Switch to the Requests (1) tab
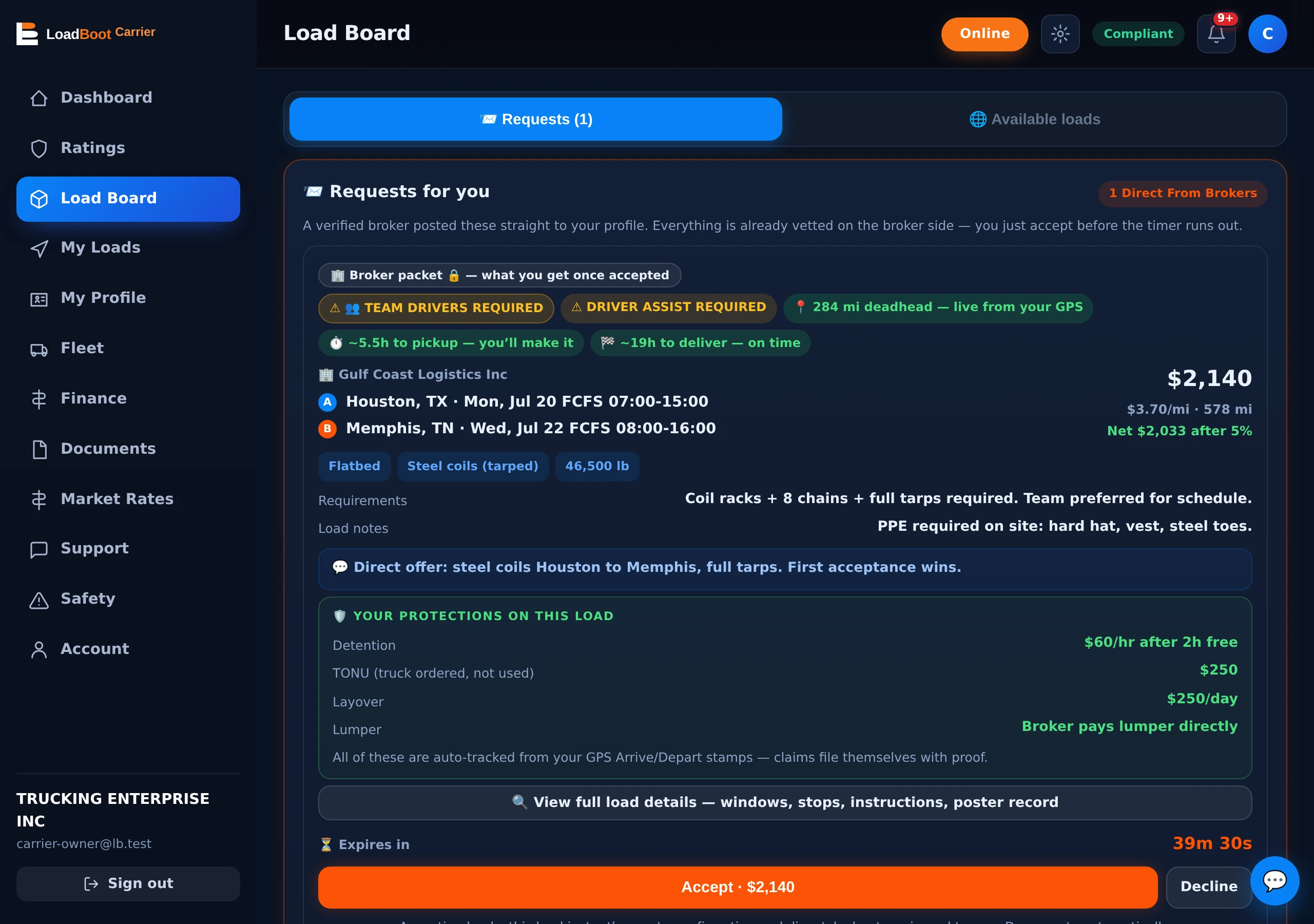 536,119
